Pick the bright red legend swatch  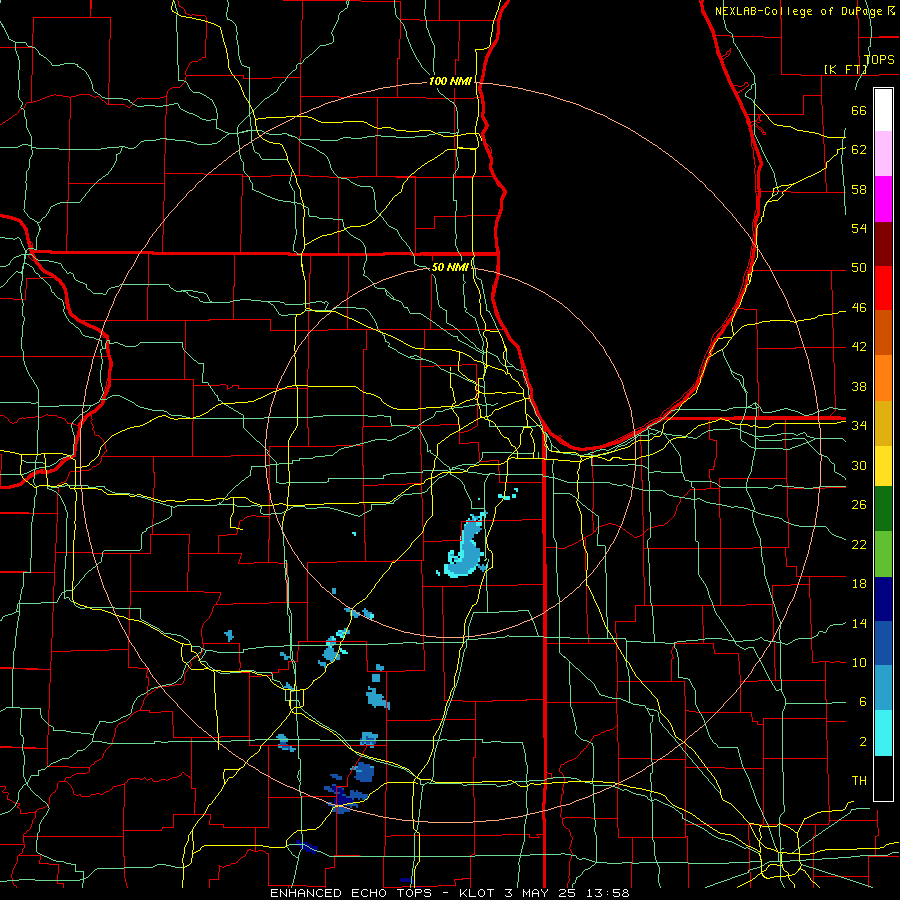(883, 288)
